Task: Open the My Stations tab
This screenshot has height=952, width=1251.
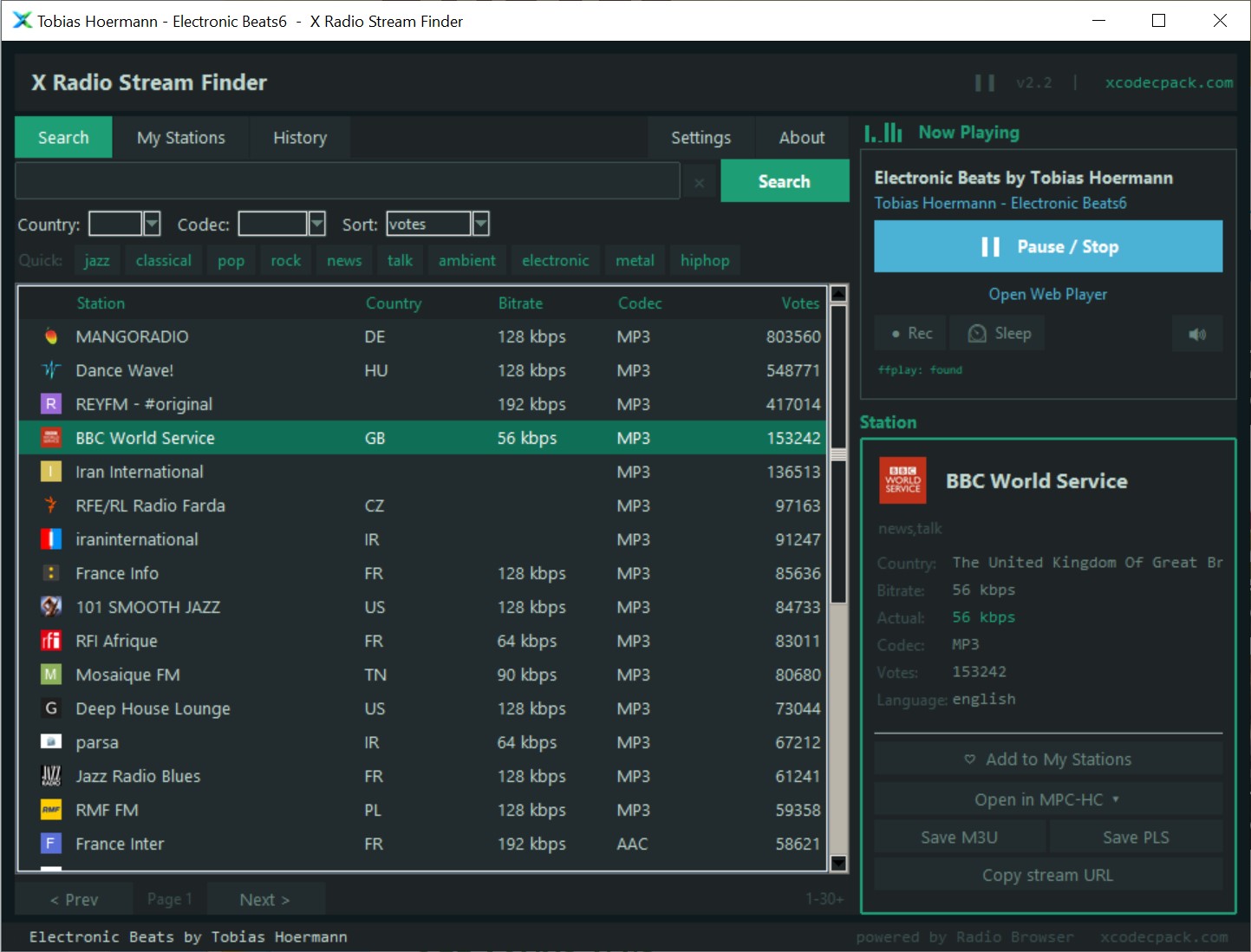Action: point(181,137)
